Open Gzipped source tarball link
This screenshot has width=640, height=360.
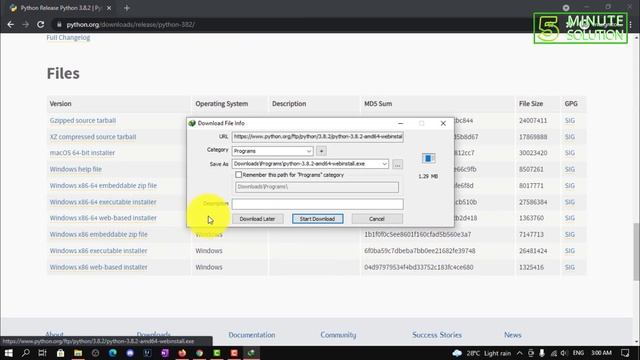coord(83,120)
